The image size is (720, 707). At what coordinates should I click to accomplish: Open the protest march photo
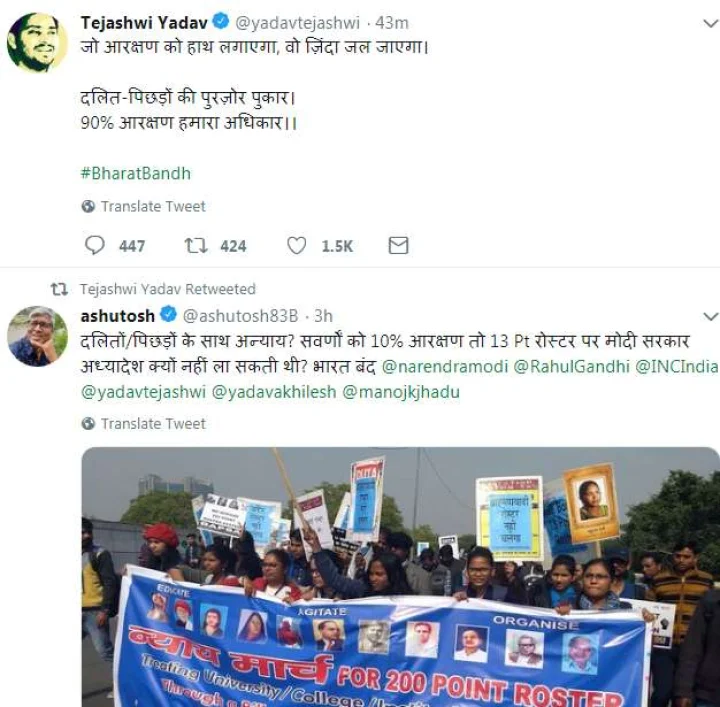tap(400, 577)
